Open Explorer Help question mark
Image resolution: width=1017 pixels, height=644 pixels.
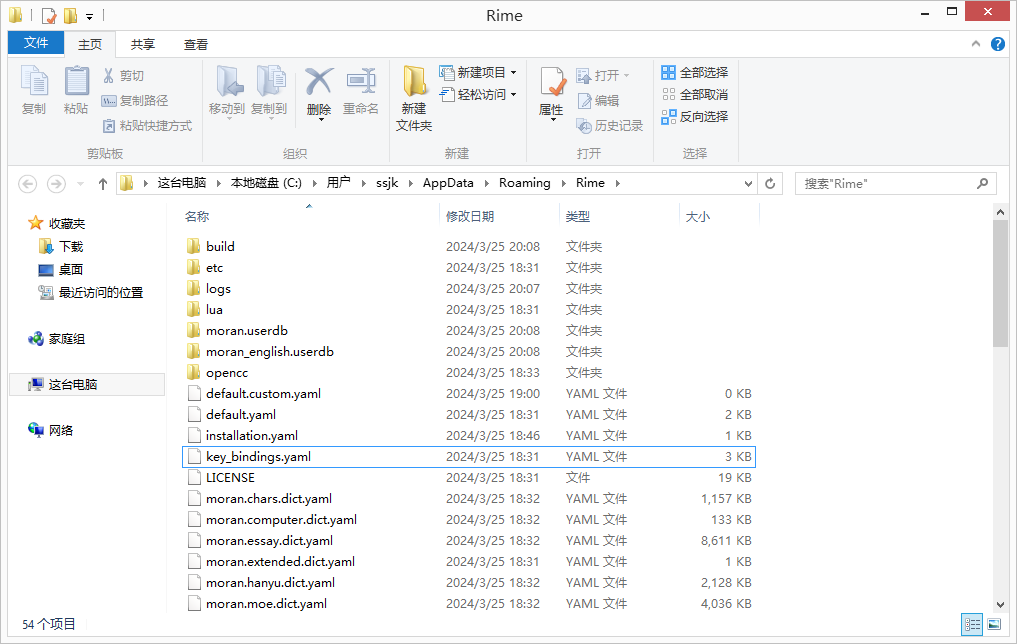(x=998, y=44)
